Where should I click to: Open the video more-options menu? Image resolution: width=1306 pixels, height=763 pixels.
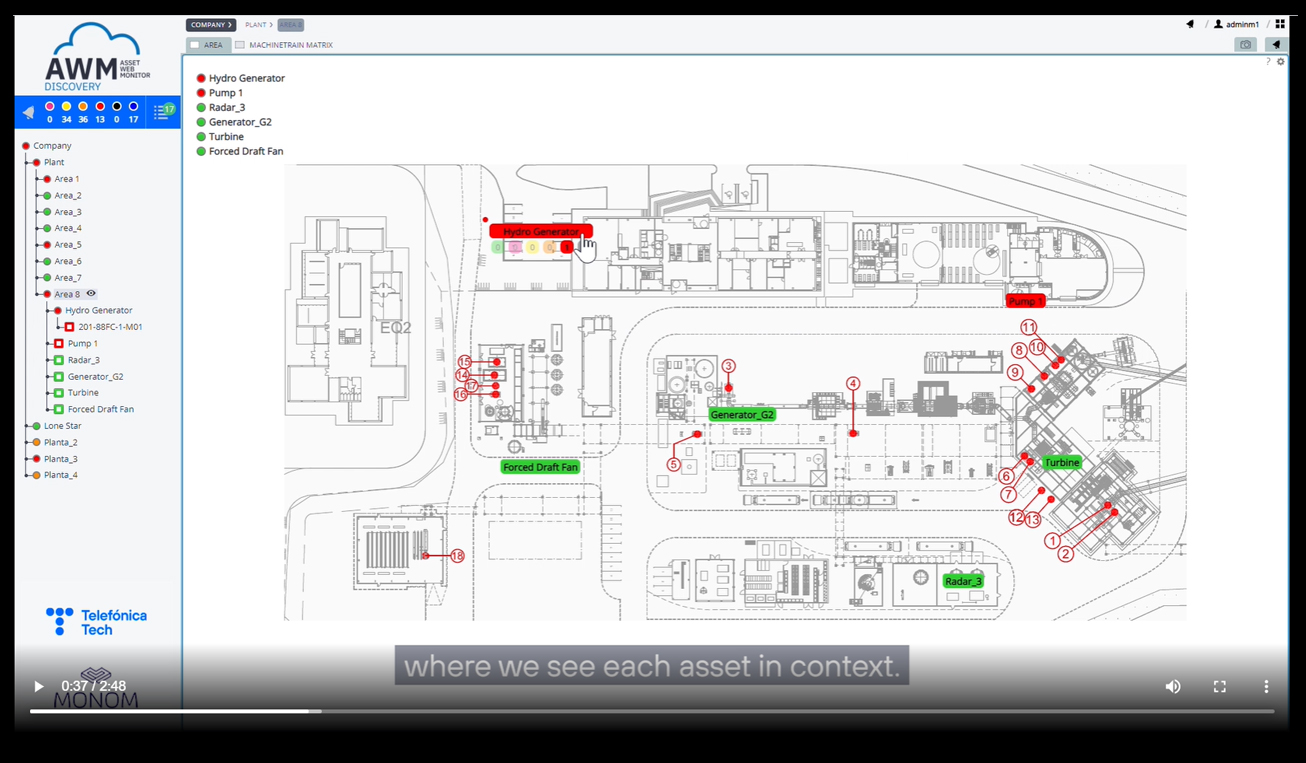click(1266, 686)
